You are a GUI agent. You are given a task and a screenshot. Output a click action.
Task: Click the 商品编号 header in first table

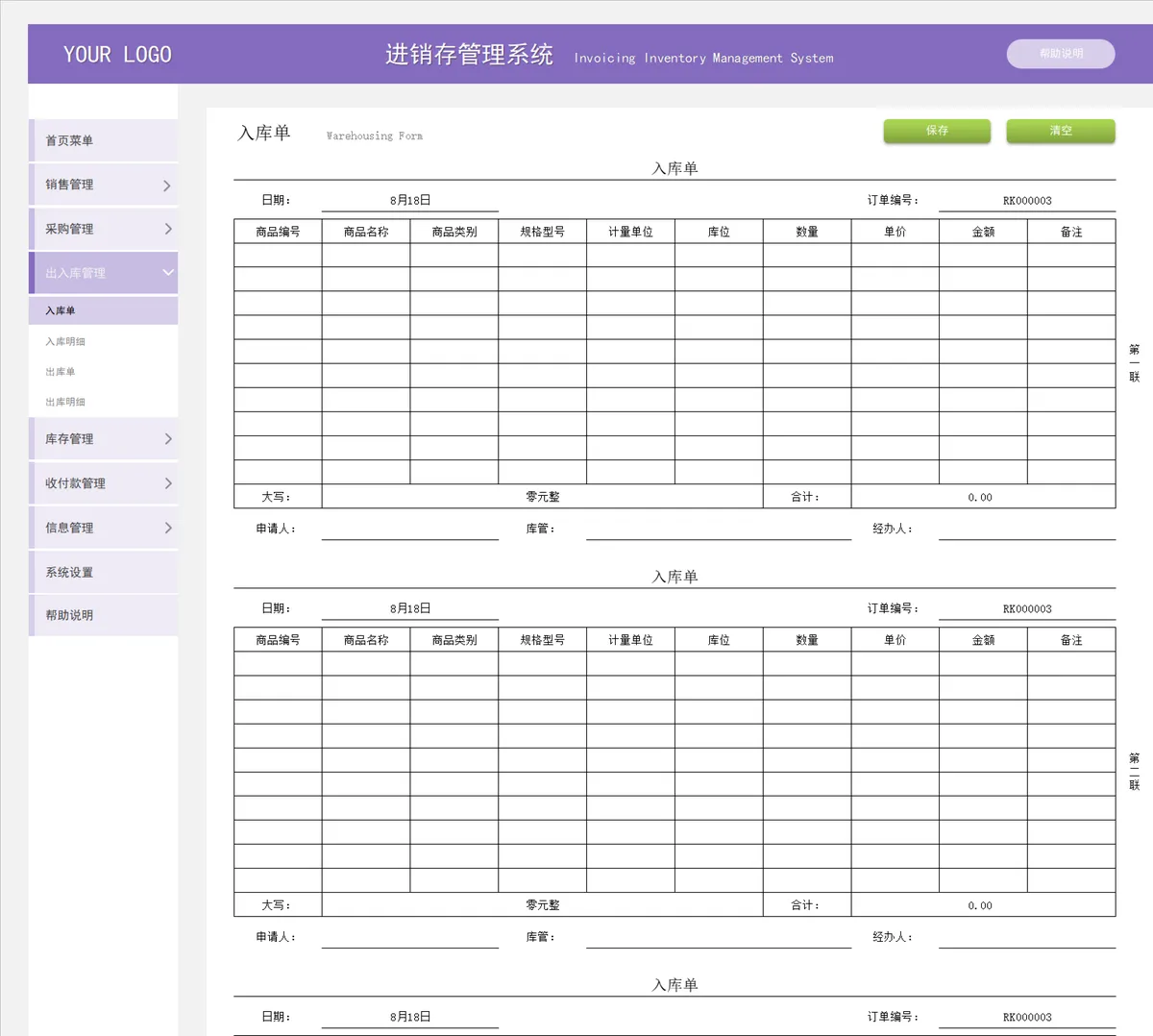click(x=278, y=232)
